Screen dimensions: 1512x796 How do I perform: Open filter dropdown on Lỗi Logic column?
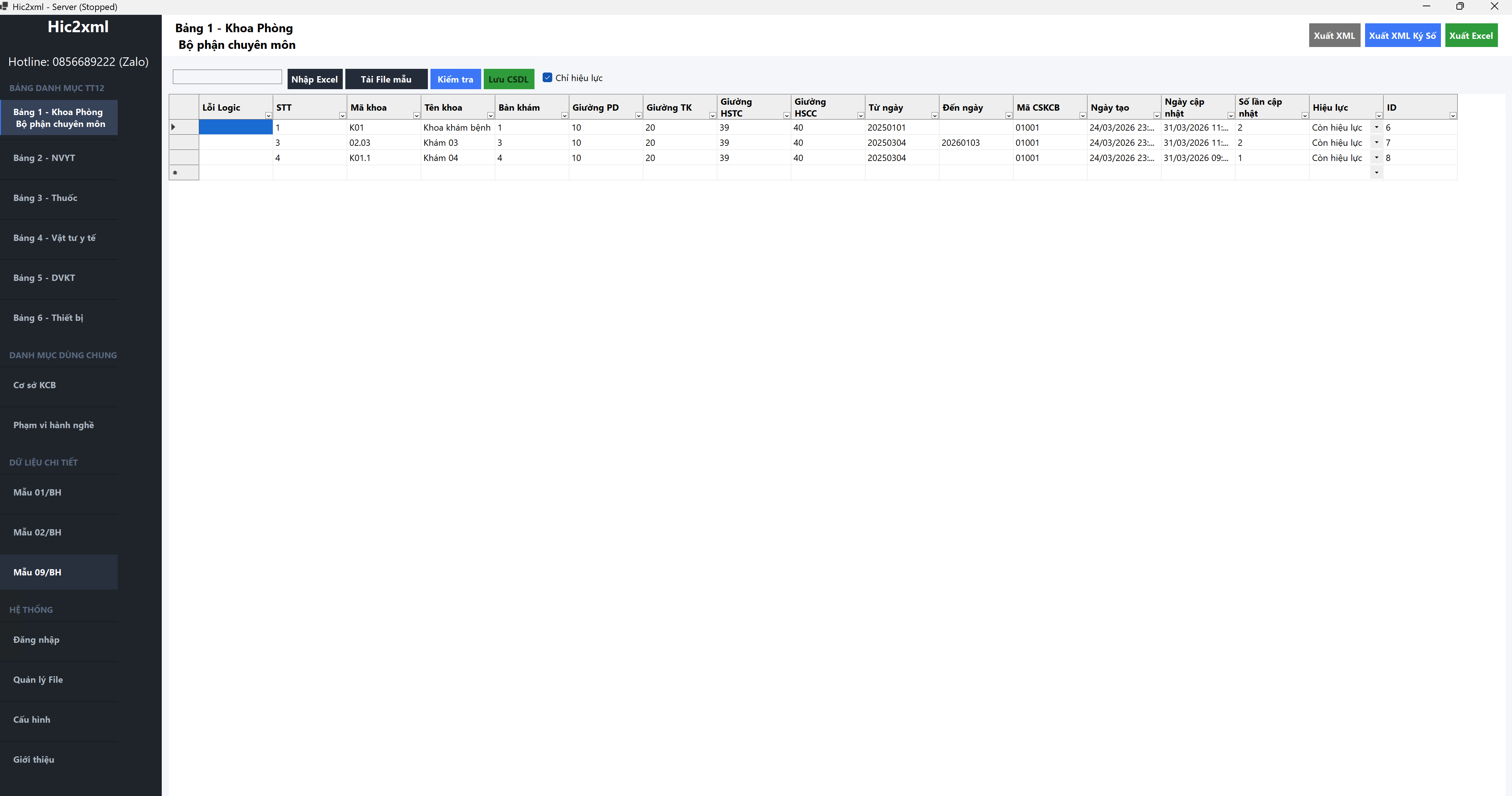point(268,115)
